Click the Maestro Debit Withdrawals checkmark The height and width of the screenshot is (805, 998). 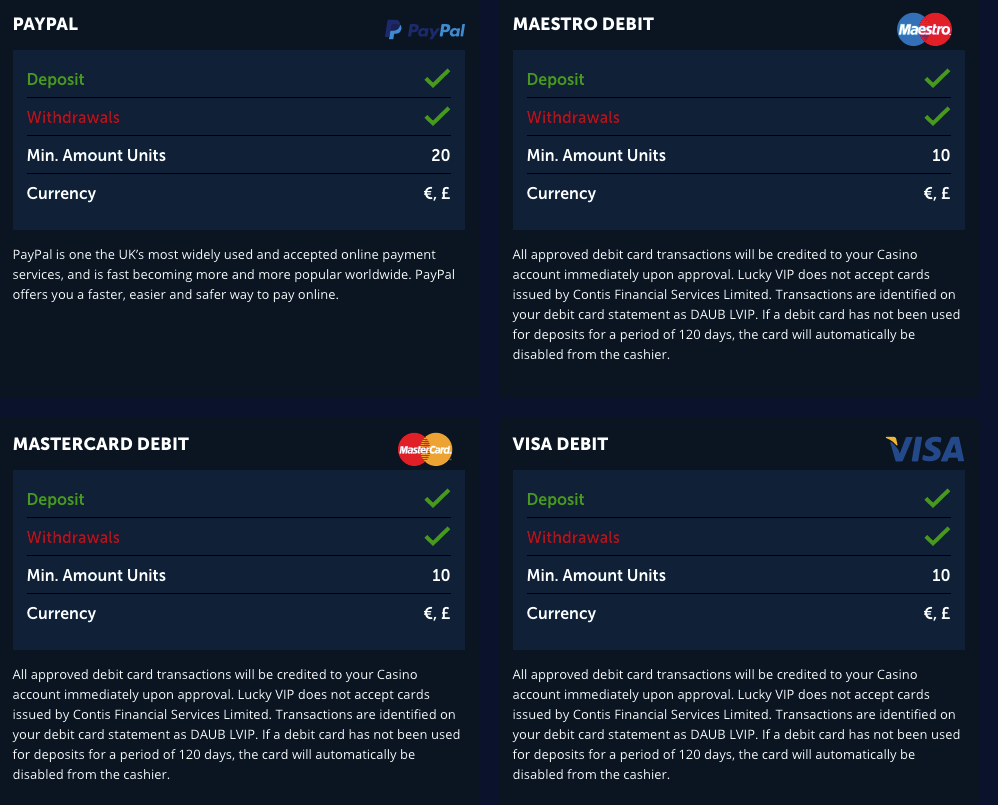[x=938, y=116]
